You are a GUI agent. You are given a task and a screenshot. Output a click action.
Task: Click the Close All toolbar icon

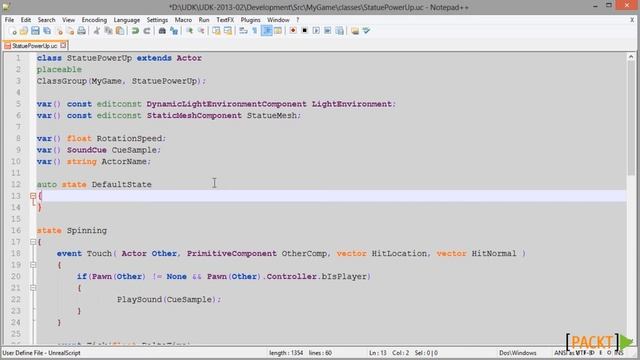click(x=71, y=31)
